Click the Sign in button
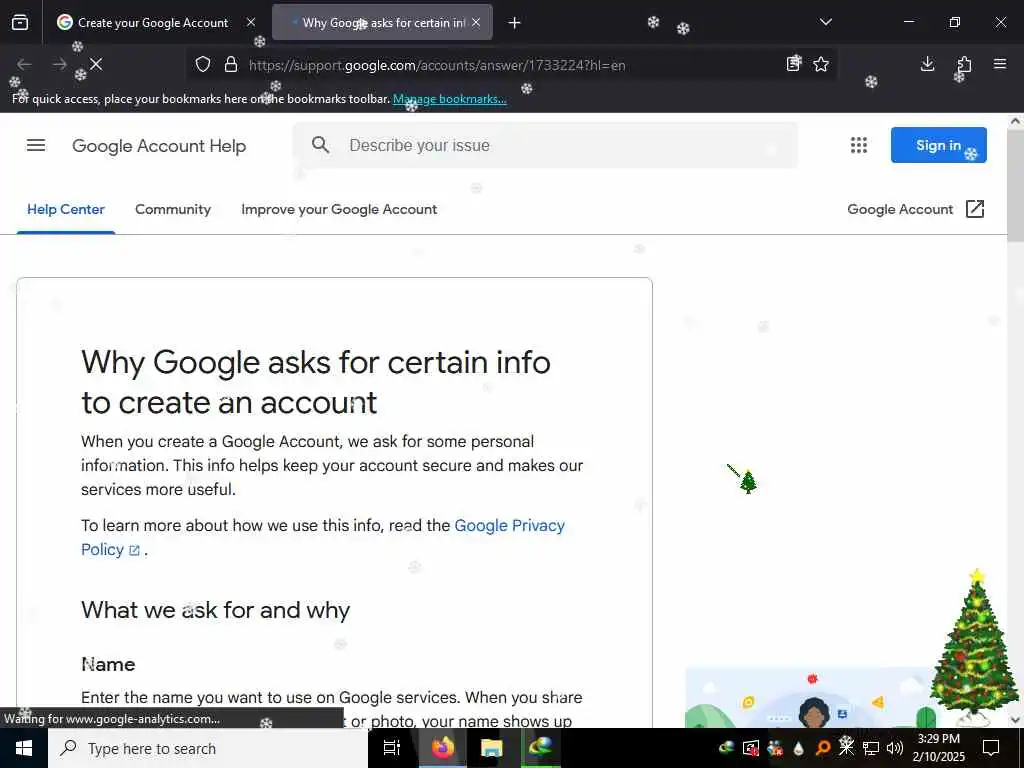This screenshot has height=768, width=1024. tap(938, 145)
